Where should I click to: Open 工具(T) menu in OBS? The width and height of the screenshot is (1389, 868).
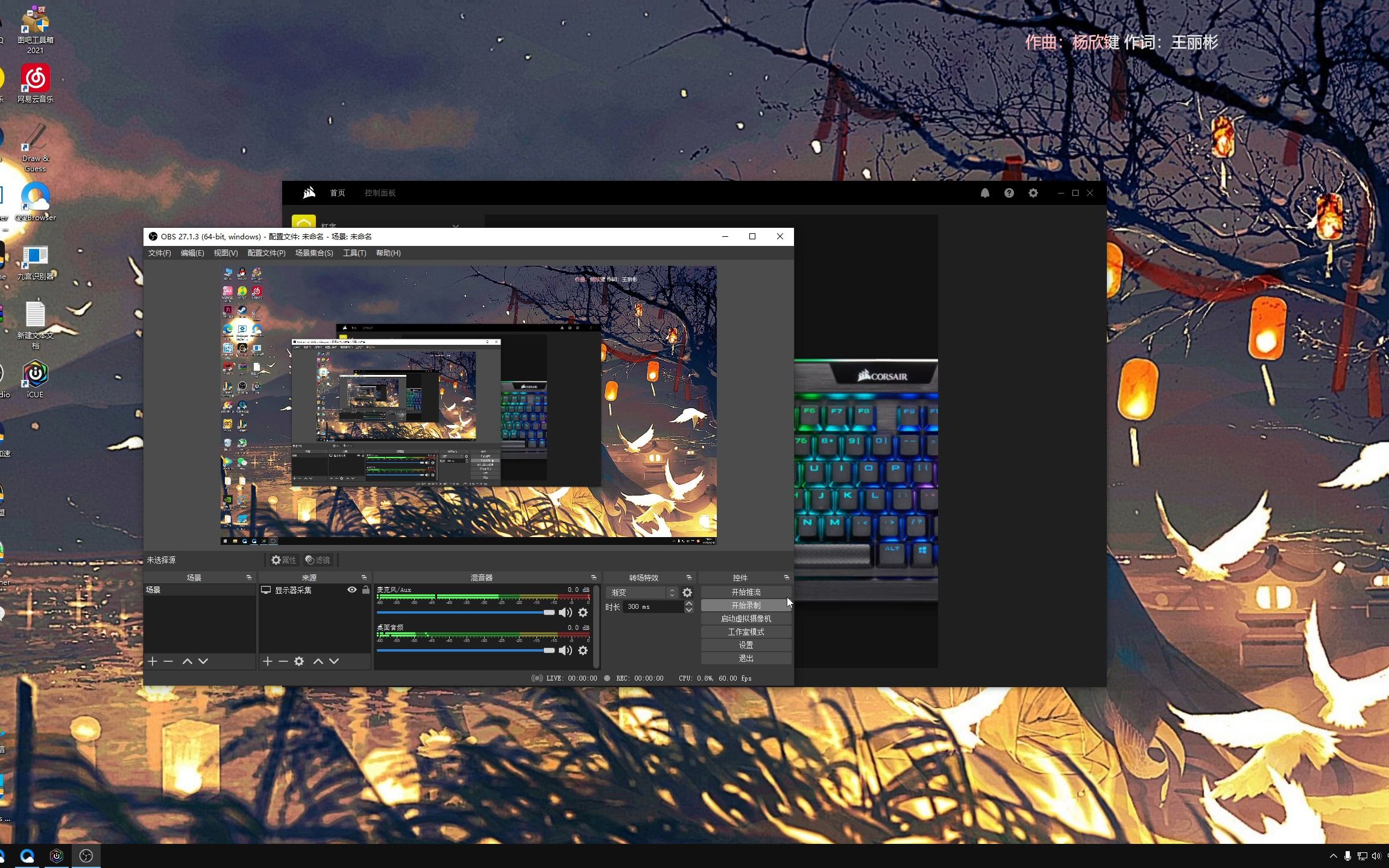point(354,253)
